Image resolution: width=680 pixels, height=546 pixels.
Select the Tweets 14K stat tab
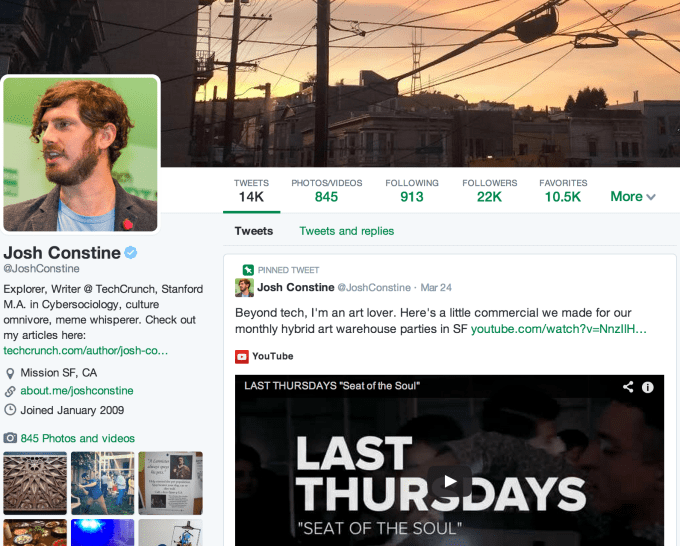(252, 191)
